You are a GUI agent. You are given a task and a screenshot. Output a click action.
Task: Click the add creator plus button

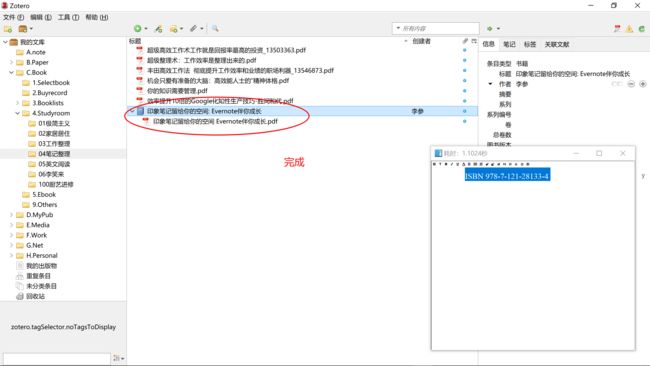click(x=643, y=84)
